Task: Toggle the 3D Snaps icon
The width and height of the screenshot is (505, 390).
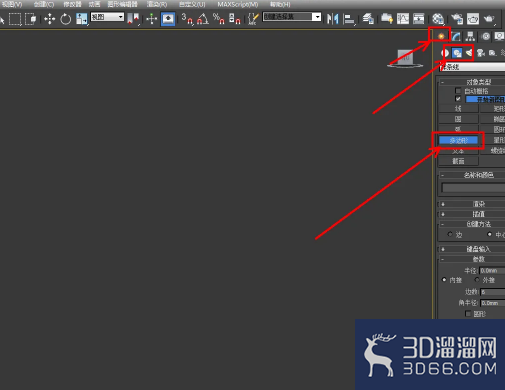Action: pyautogui.click(x=187, y=19)
